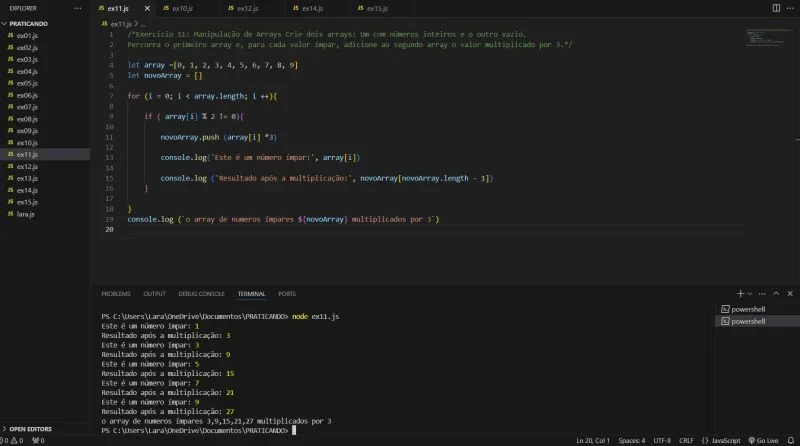The height and width of the screenshot is (446, 800).
Task: Open terminal panel more actions menu
Action: coord(762,293)
